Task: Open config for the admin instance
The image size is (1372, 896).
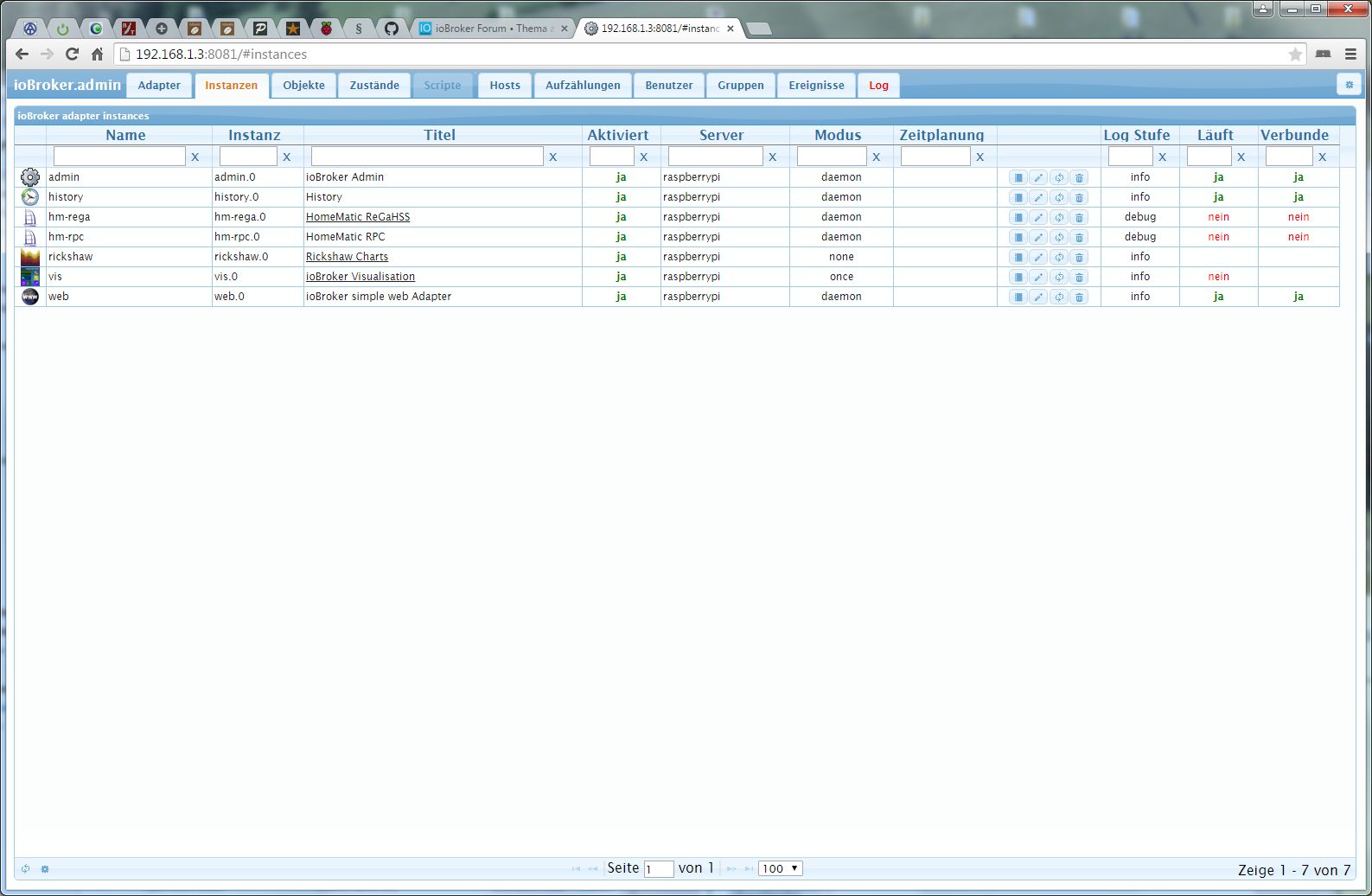Action: (x=1018, y=177)
